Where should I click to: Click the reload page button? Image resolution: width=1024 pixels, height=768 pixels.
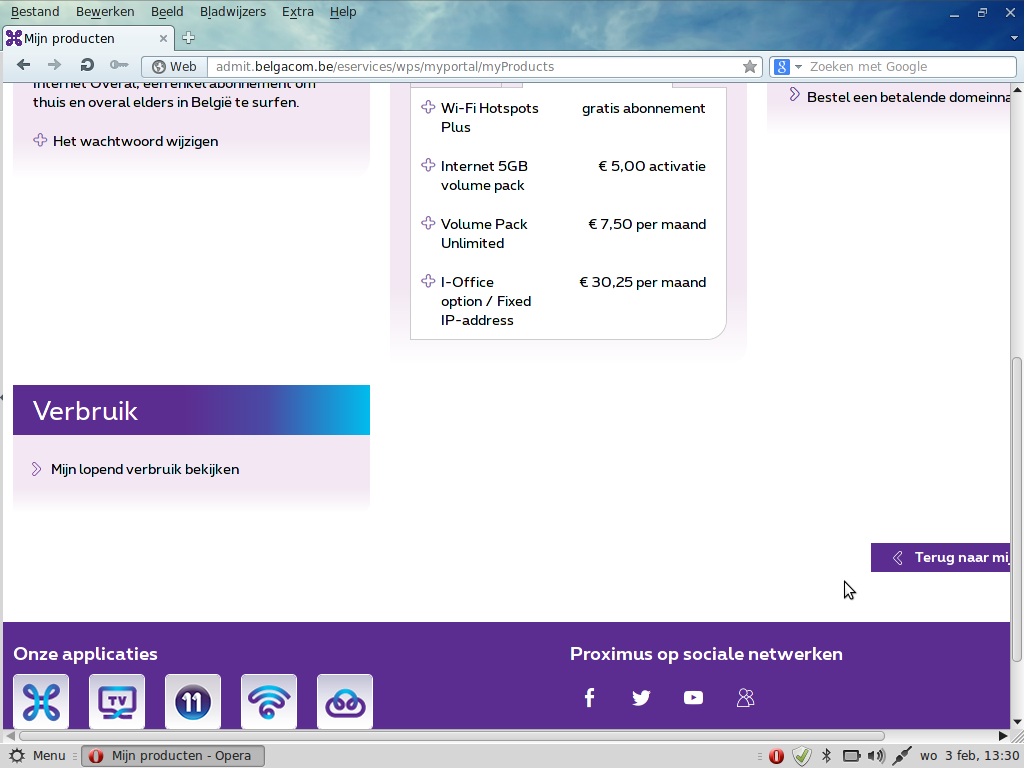[x=87, y=66]
